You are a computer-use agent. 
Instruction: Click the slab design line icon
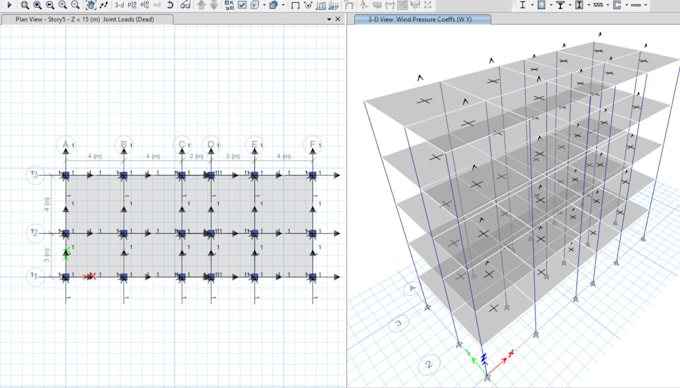(x=636, y=5)
